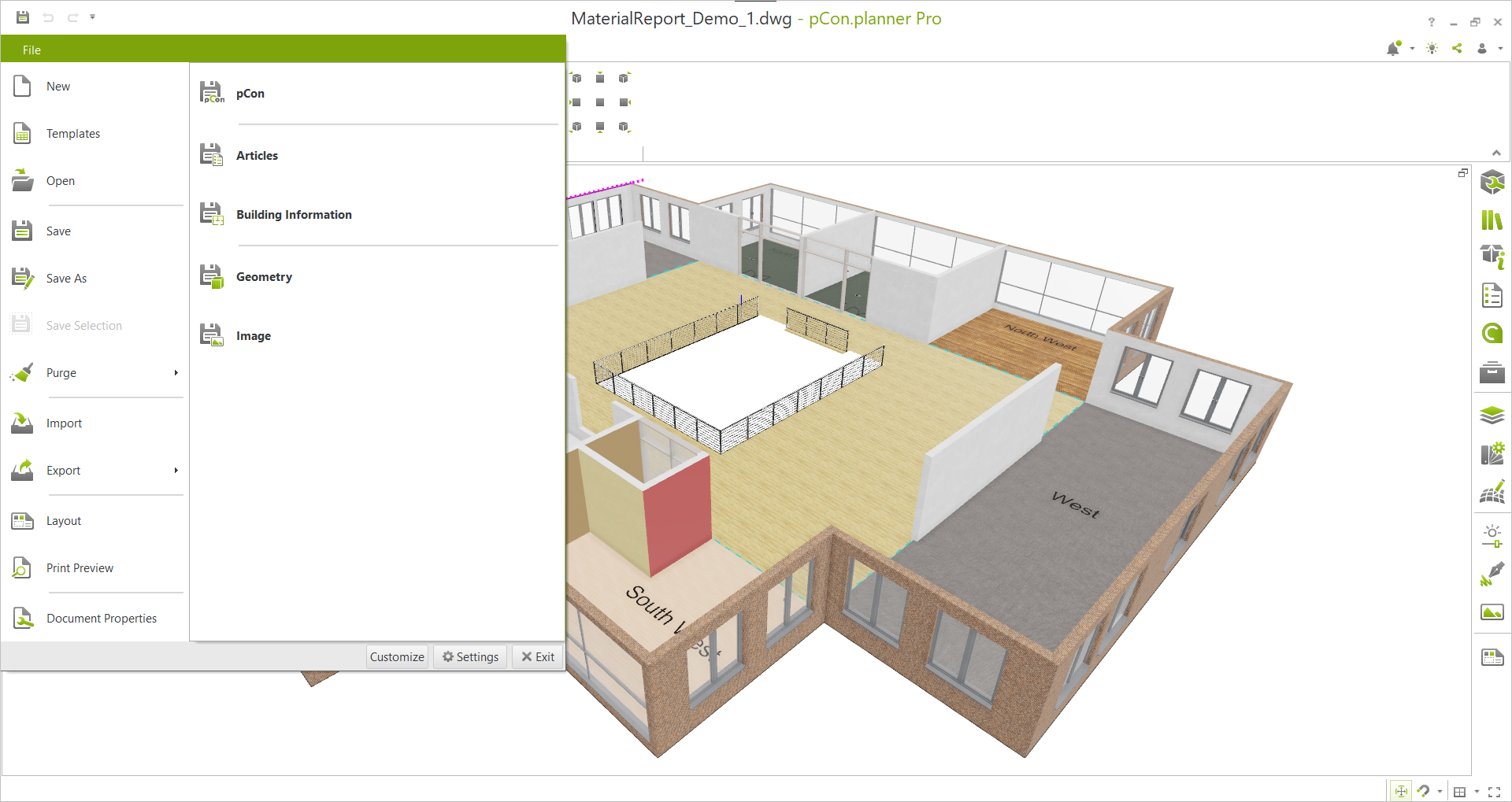
Task: Select the user account icon
Action: click(x=1481, y=48)
